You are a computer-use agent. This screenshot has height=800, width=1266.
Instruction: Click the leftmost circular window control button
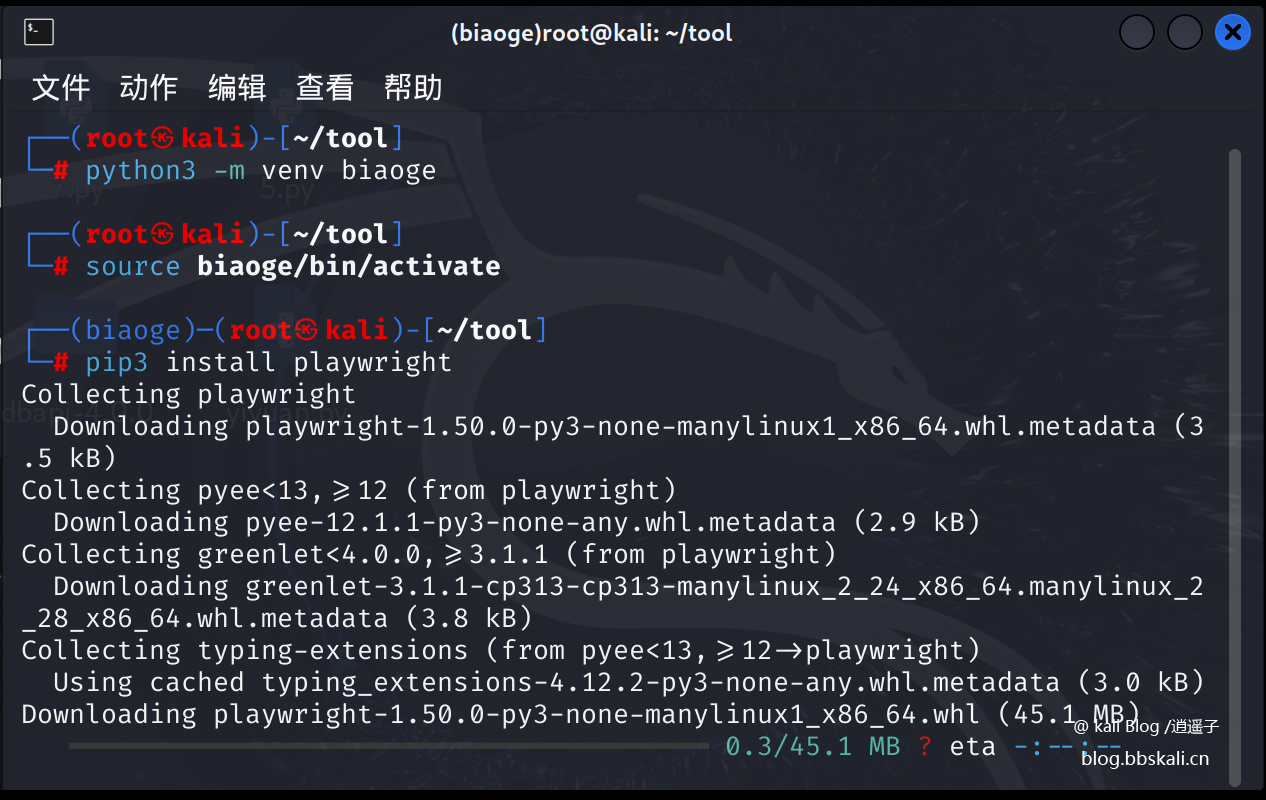pyautogui.click(x=1136, y=31)
